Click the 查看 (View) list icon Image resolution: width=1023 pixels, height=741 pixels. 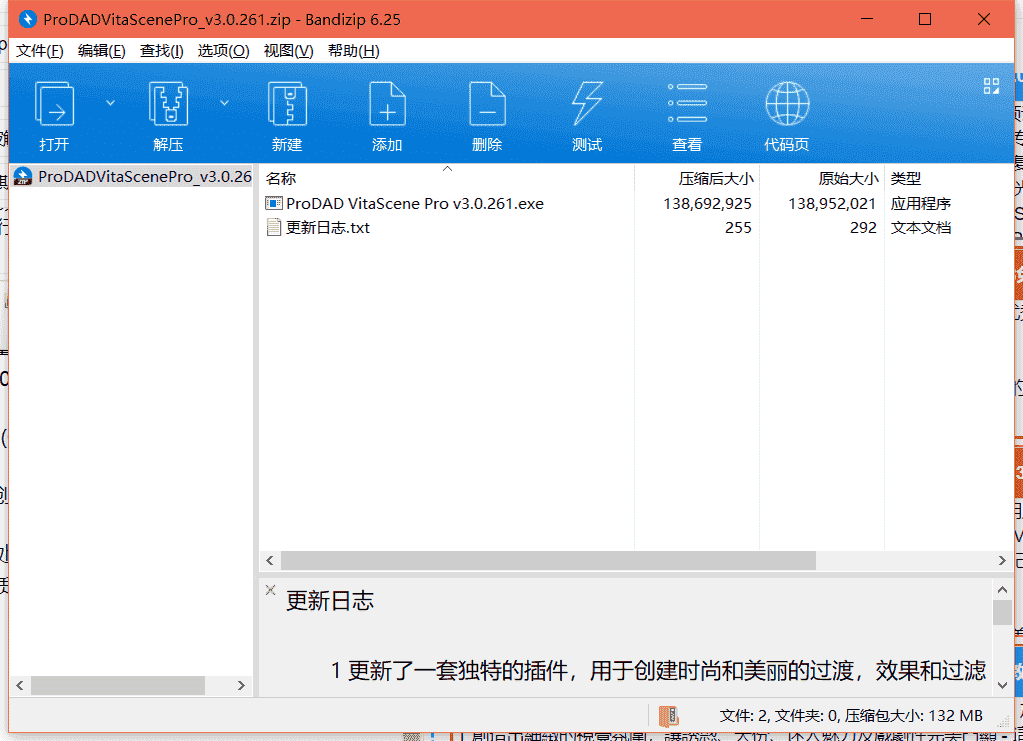coord(688,103)
